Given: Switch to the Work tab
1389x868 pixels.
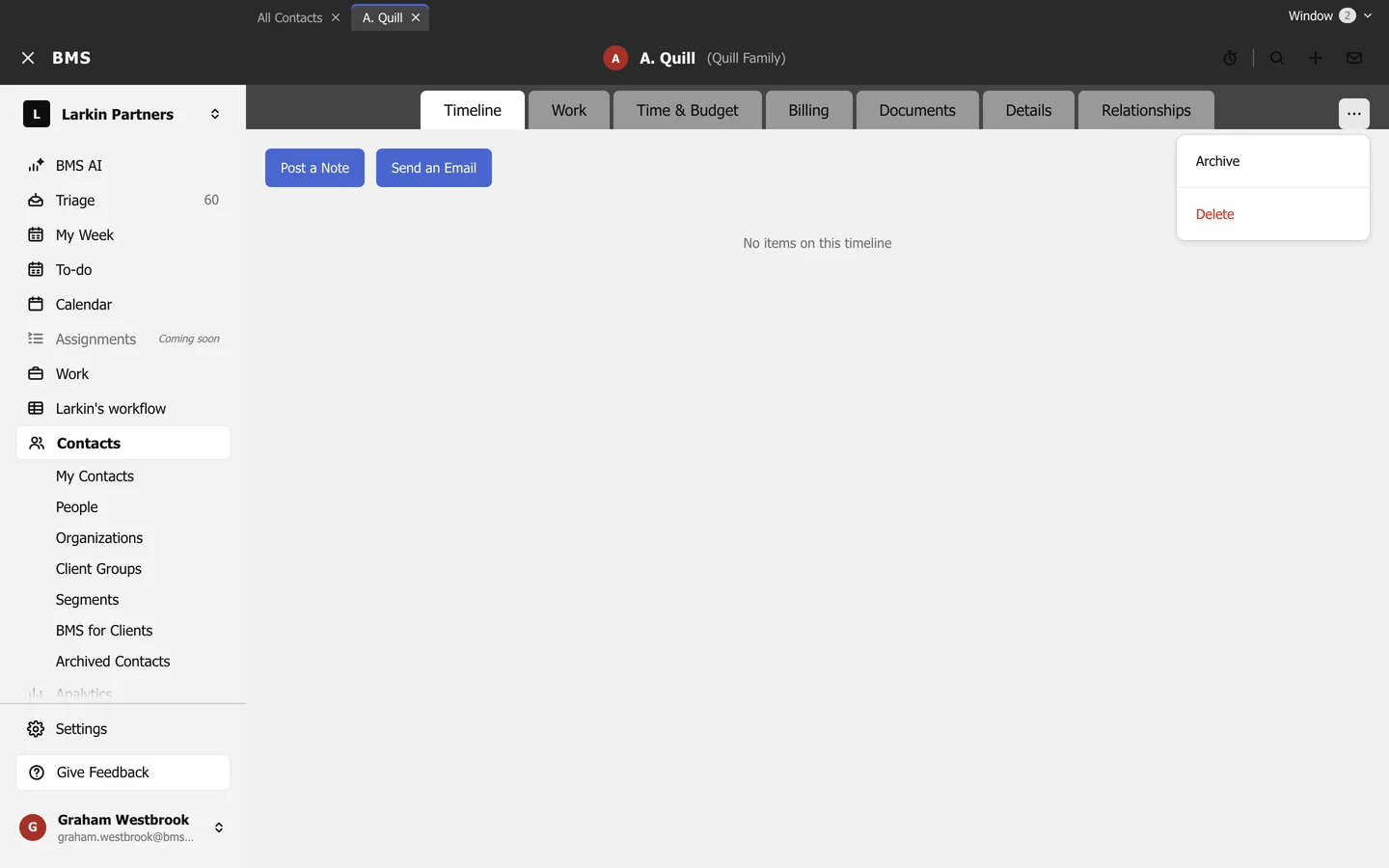Looking at the screenshot, I should (x=569, y=110).
